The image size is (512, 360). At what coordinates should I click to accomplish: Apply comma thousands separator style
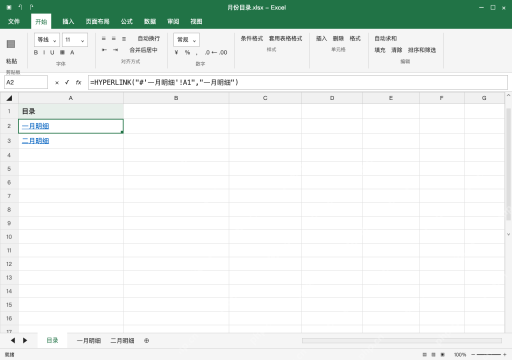tap(197, 53)
